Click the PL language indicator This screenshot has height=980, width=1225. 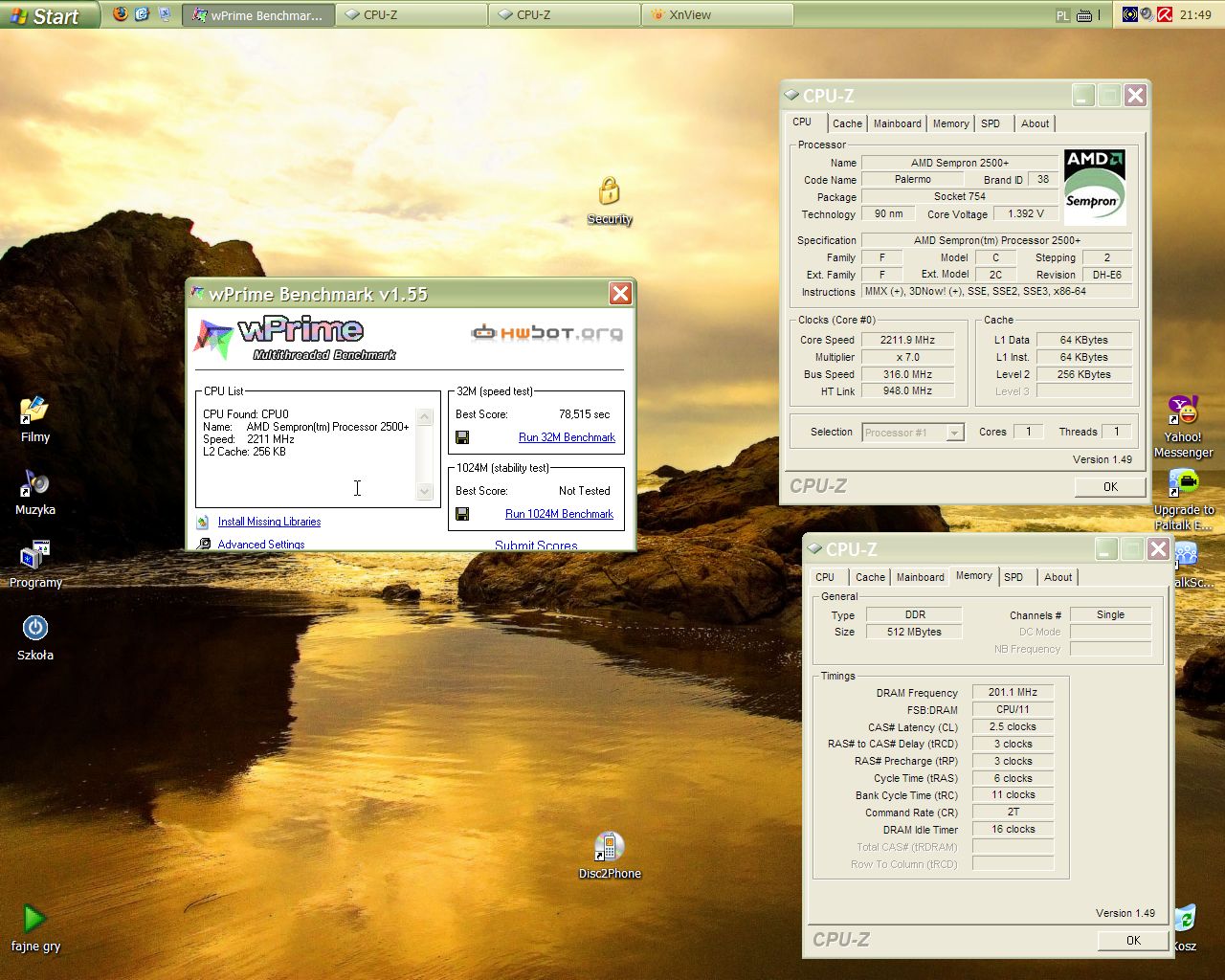(x=1062, y=15)
